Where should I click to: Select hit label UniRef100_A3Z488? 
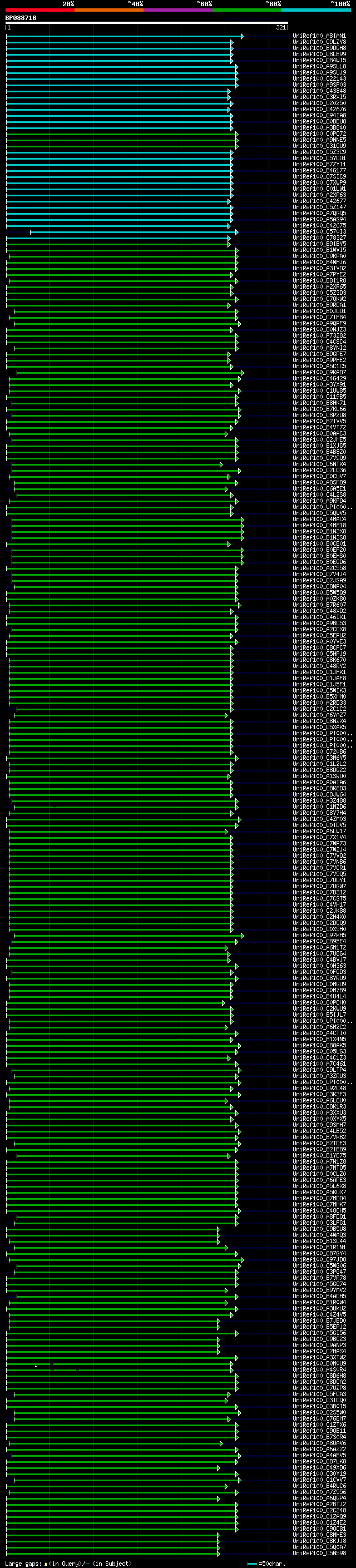tap(319, 801)
